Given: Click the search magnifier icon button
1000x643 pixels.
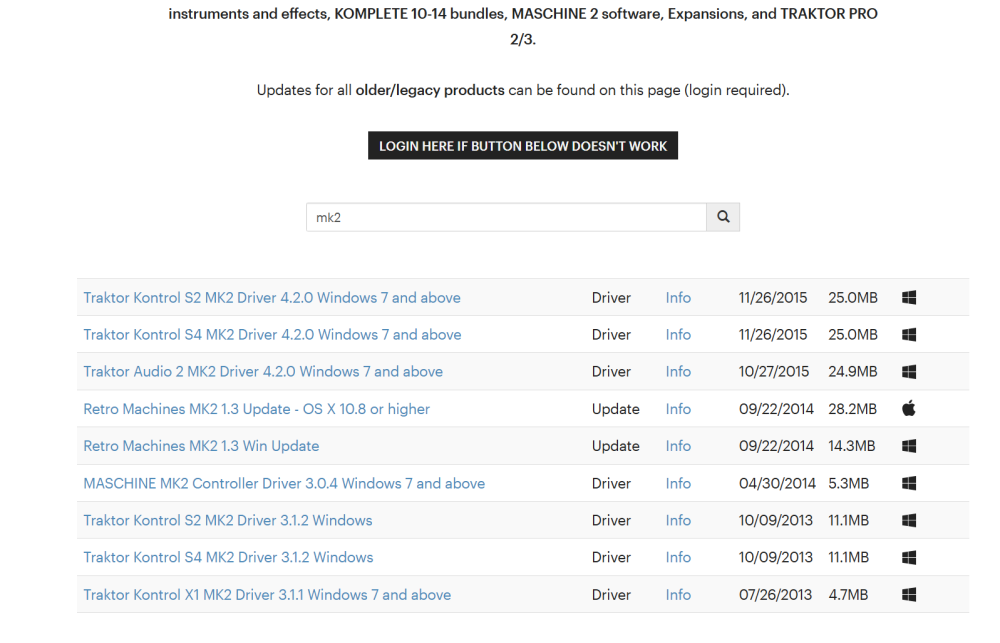Looking at the screenshot, I should pyautogui.click(x=723, y=217).
